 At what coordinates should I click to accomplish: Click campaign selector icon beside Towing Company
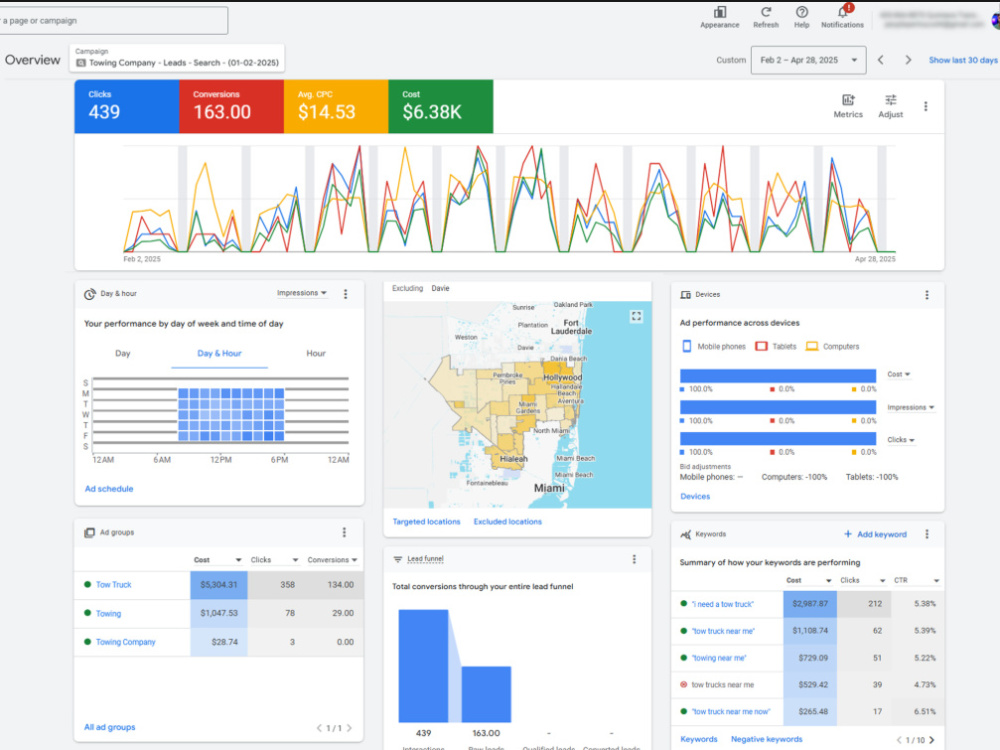[81, 63]
